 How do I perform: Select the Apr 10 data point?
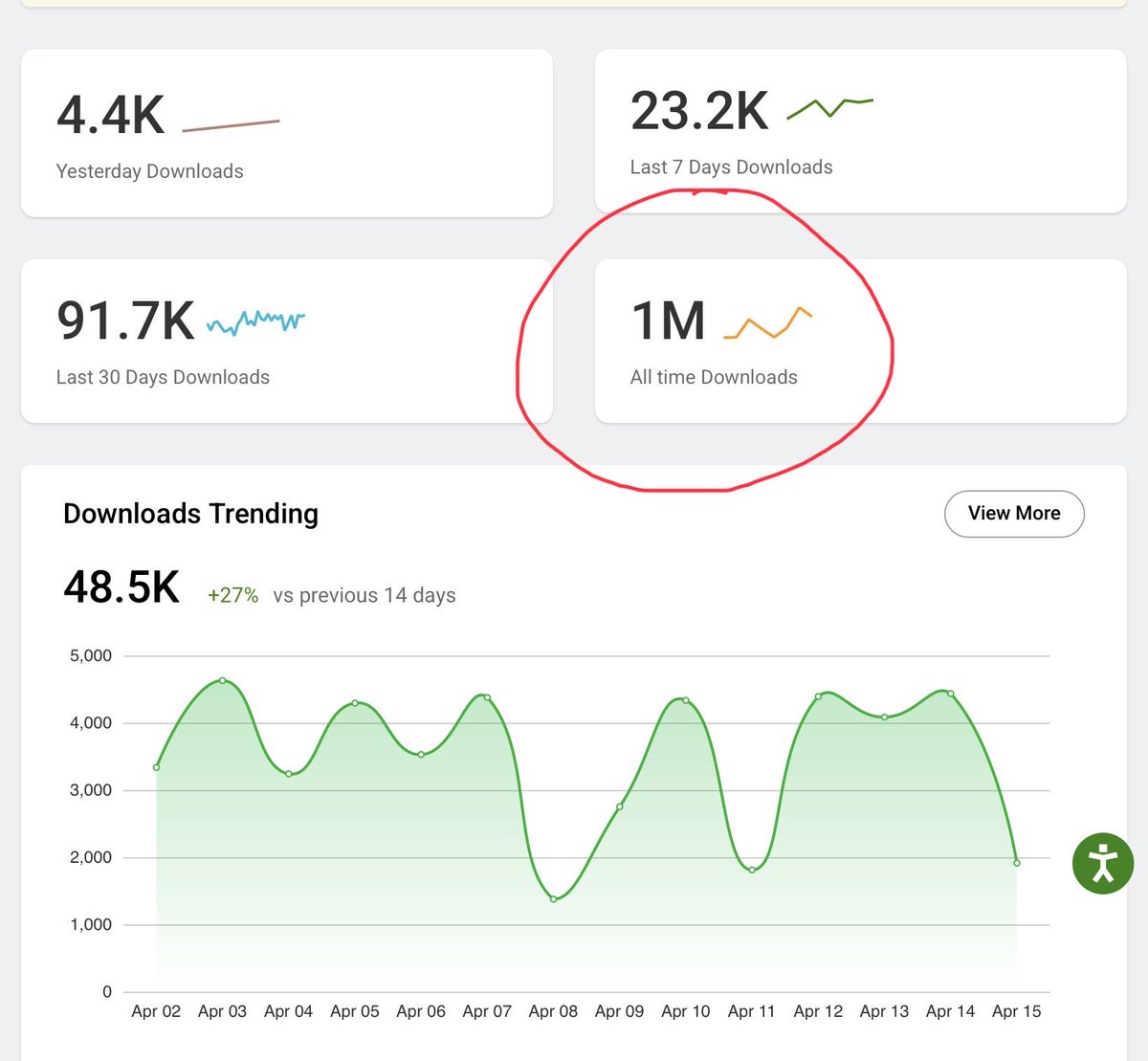point(686,700)
